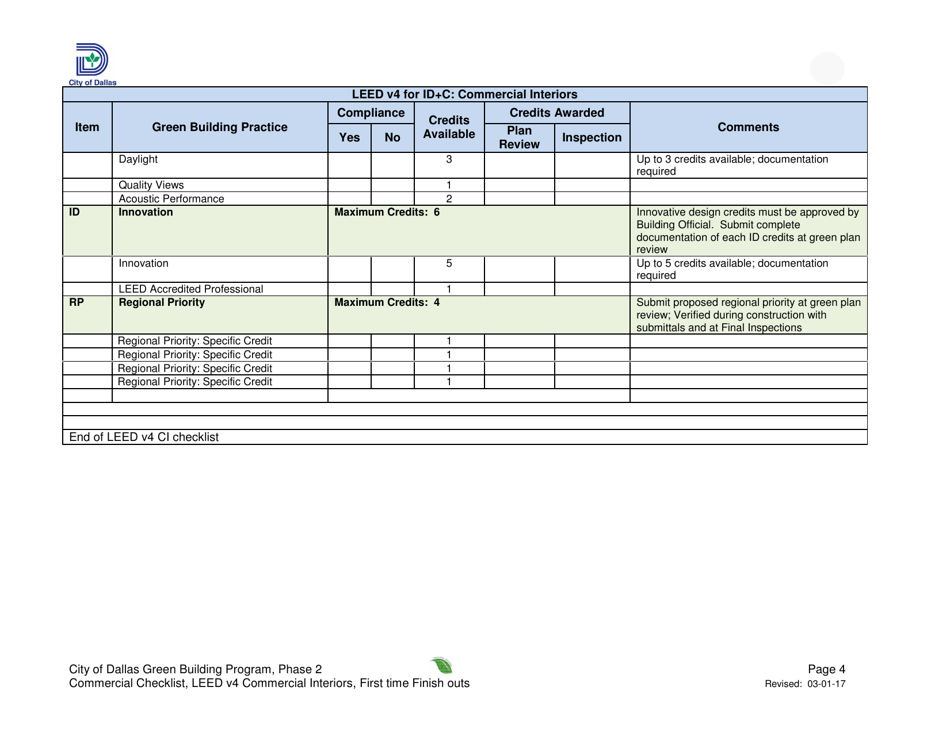Select the LEED v4 for ID+C title bar

pos(464,94)
